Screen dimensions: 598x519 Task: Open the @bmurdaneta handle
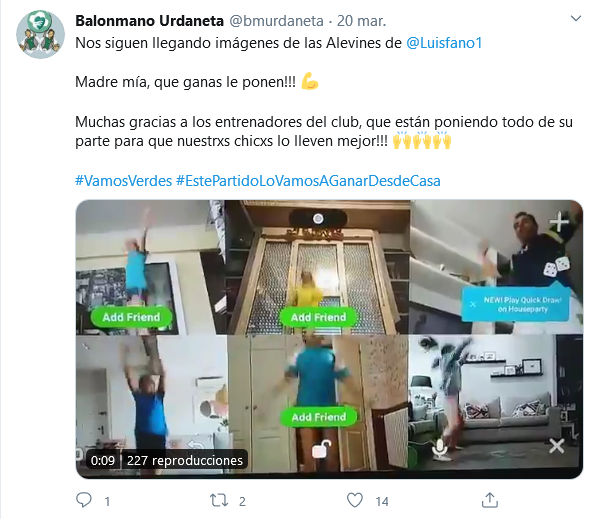click(276, 21)
